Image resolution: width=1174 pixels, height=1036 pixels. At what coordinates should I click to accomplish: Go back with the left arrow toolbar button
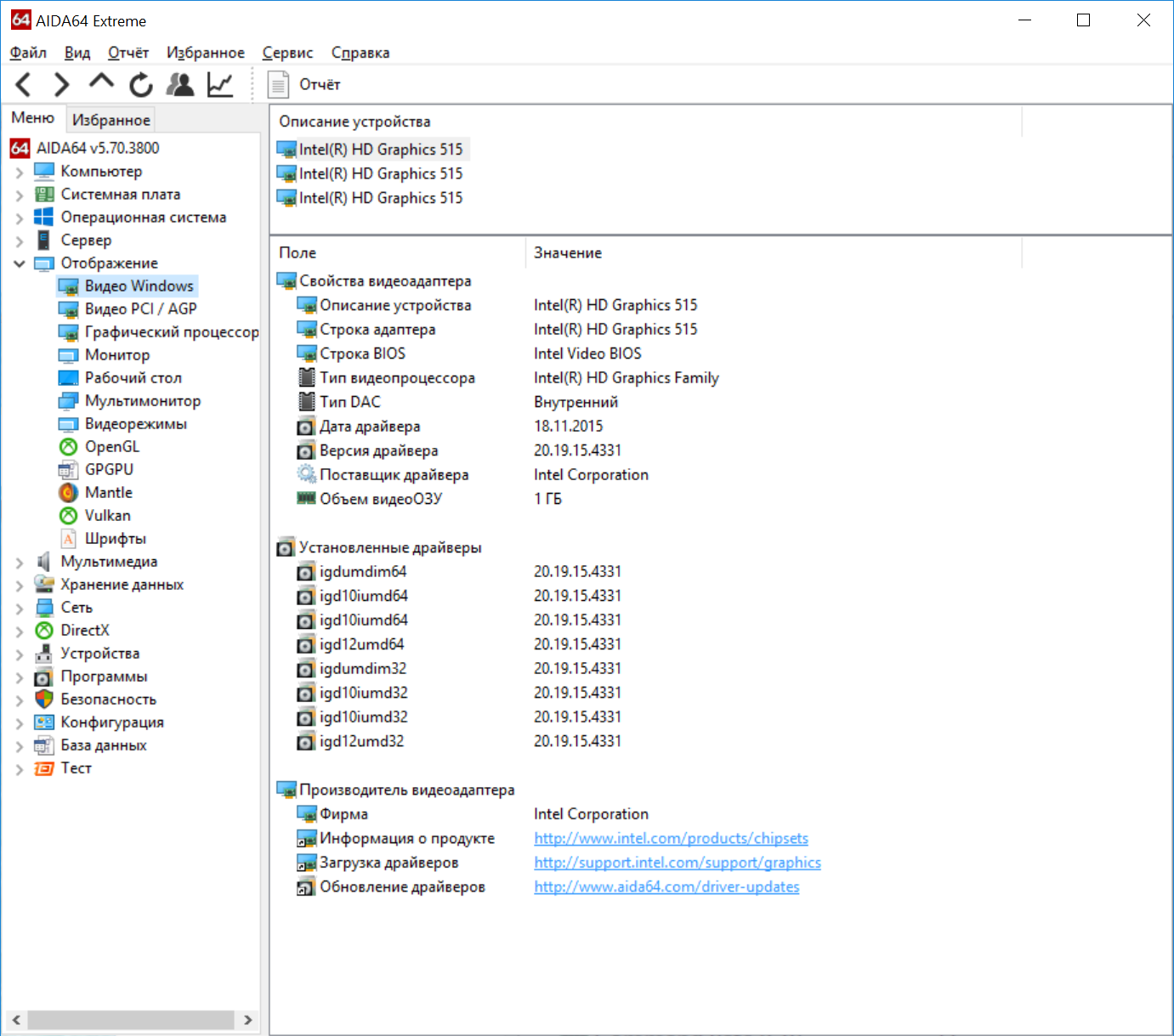click(x=24, y=84)
